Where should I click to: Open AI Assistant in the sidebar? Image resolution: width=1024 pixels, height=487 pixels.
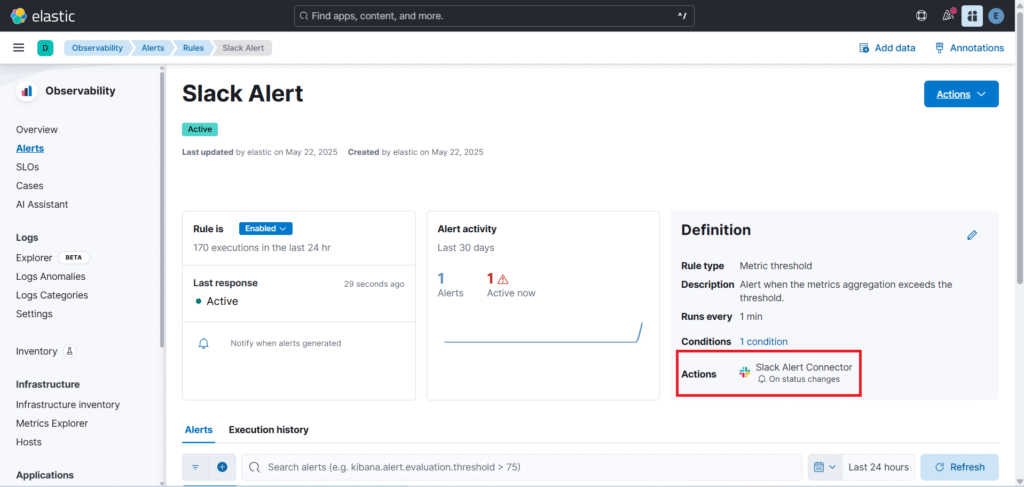[x=42, y=204]
